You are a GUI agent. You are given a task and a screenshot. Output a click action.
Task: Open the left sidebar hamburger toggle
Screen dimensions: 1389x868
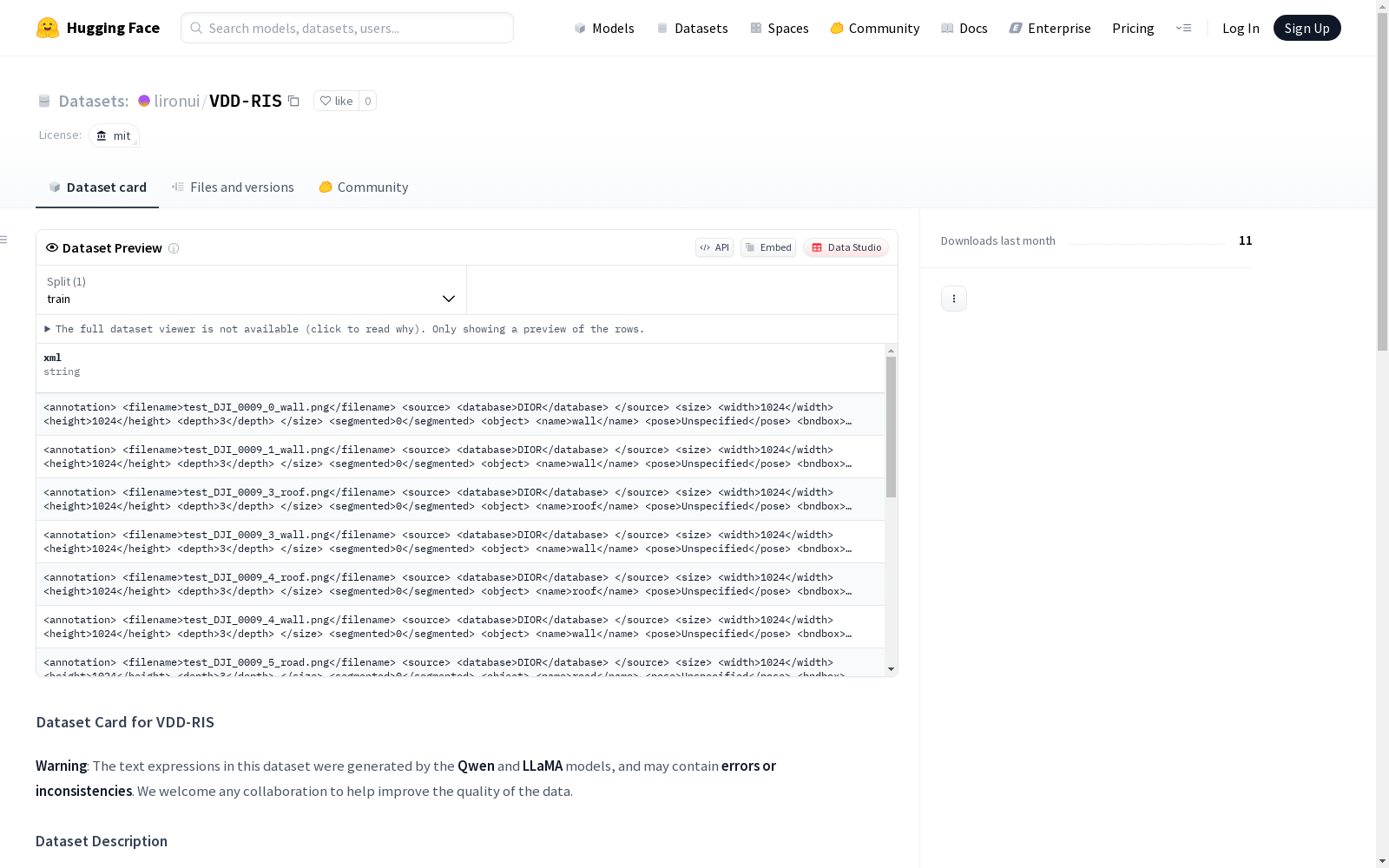[4, 240]
